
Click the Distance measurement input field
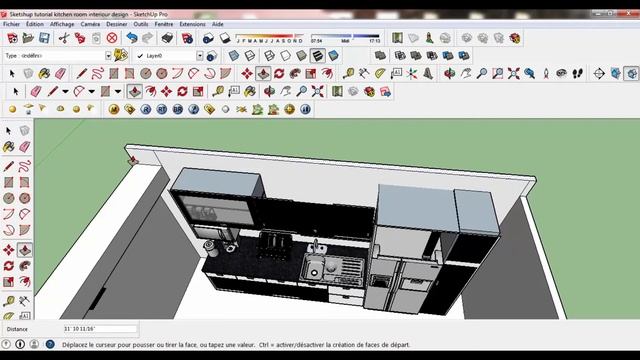pyautogui.click(x=100, y=329)
